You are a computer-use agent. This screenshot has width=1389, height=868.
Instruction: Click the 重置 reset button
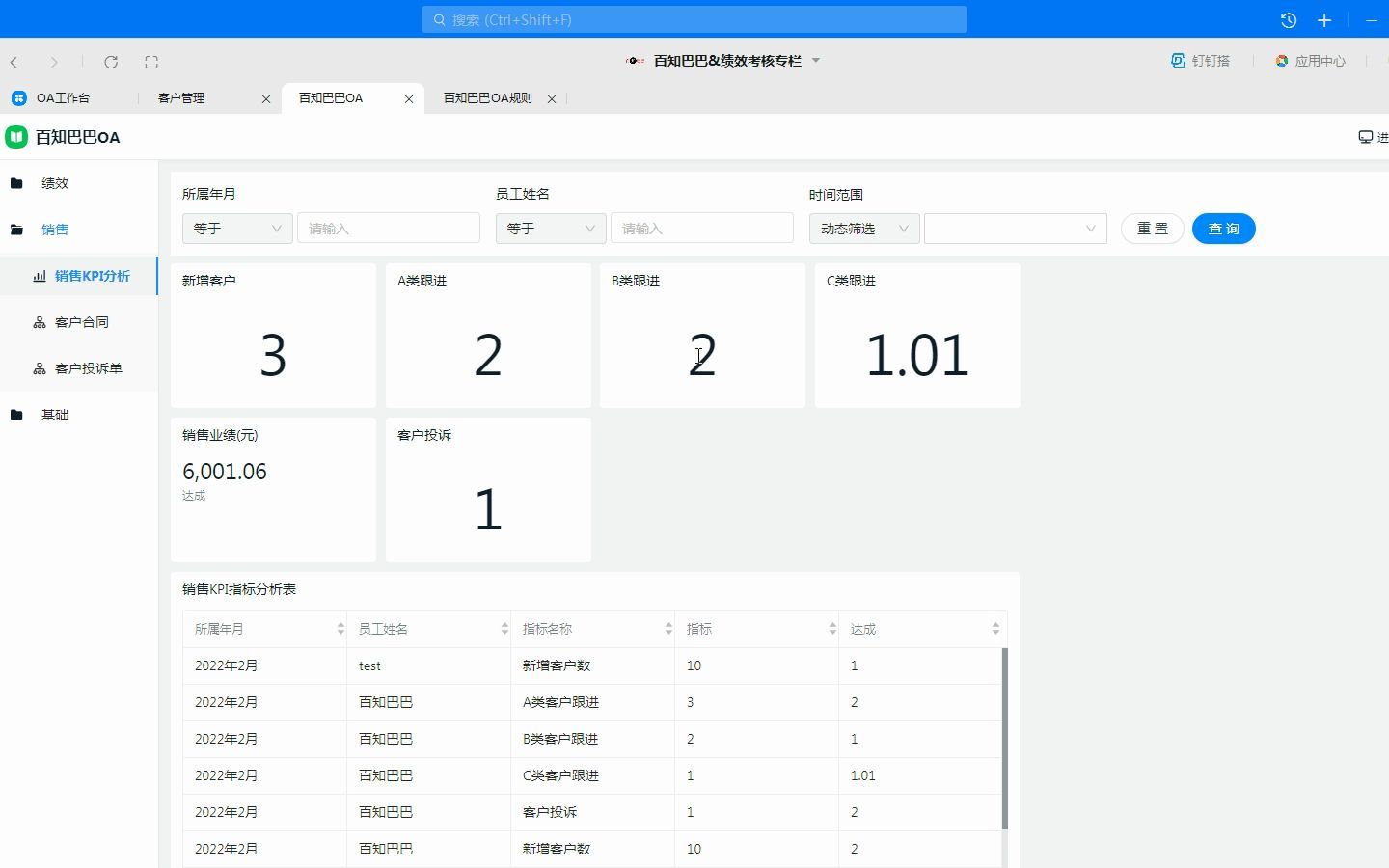point(1153,229)
